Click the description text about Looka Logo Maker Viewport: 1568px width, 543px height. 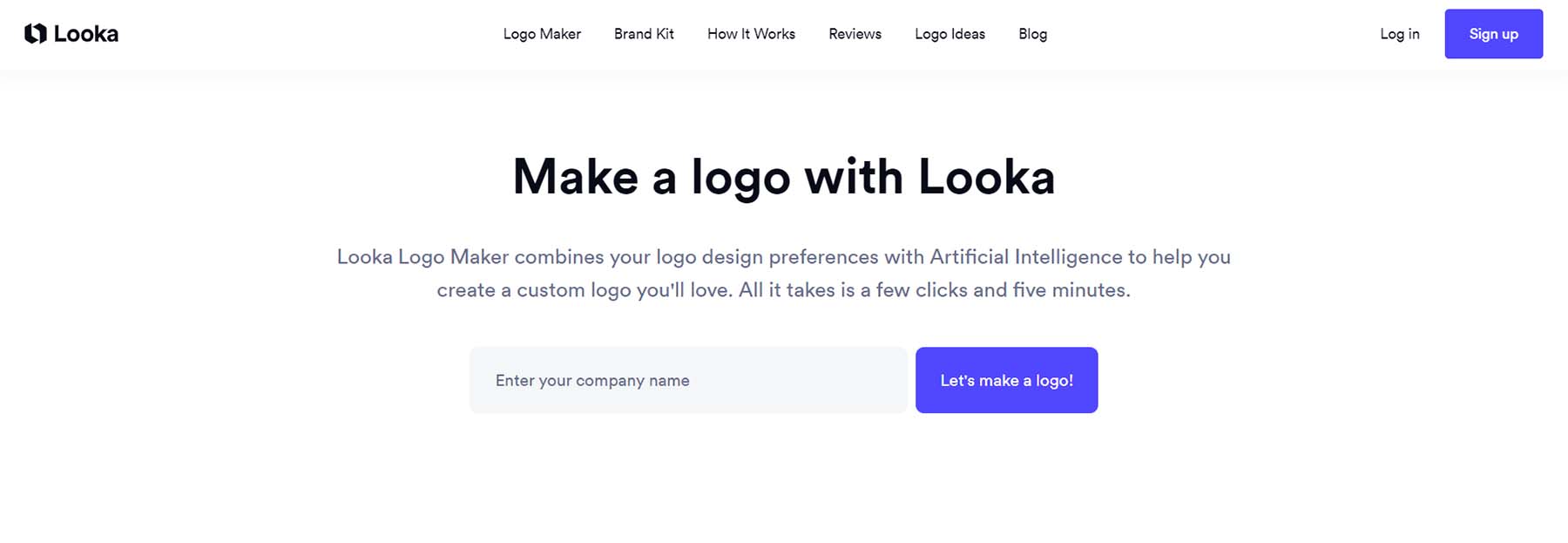click(783, 272)
